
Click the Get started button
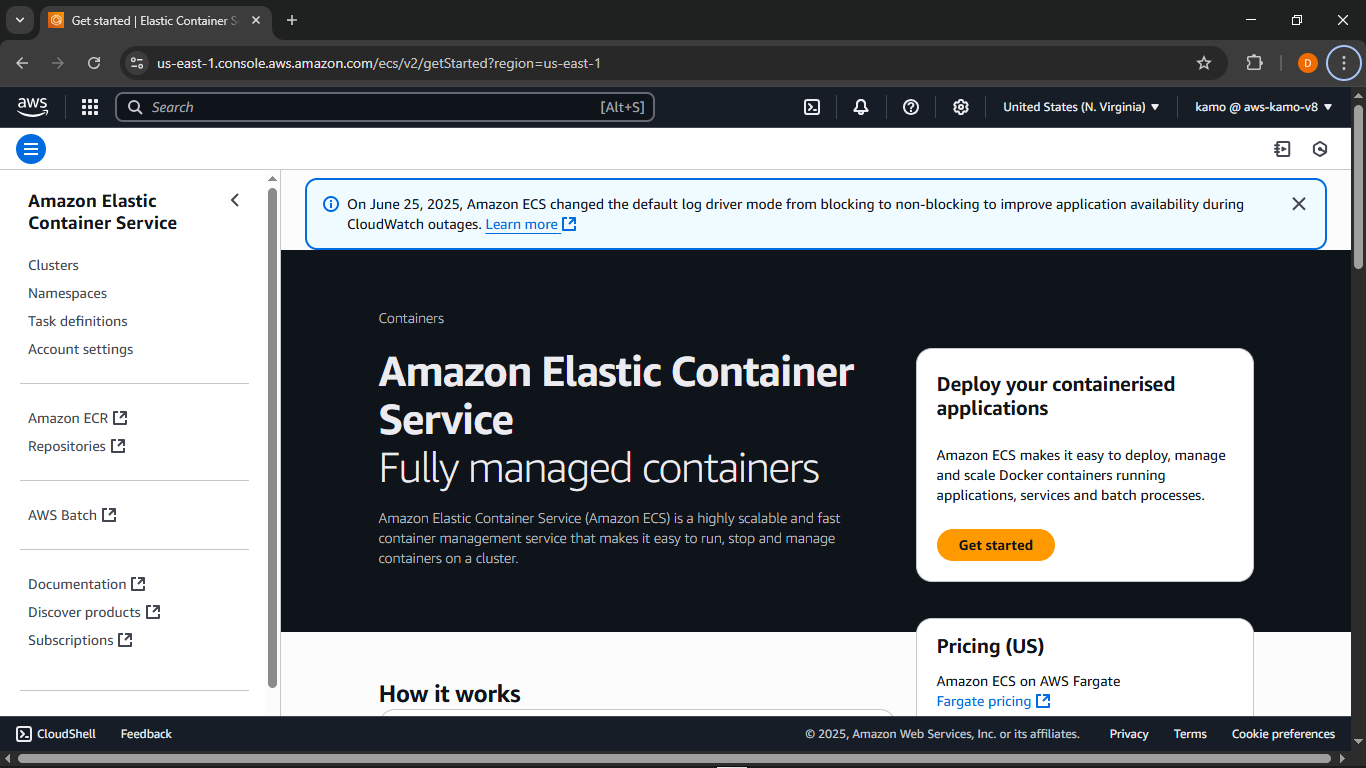coord(995,545)
